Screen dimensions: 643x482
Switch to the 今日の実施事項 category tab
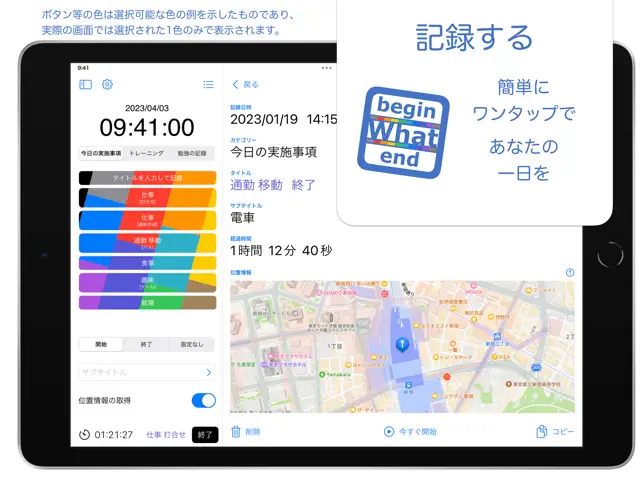[101, 153]
